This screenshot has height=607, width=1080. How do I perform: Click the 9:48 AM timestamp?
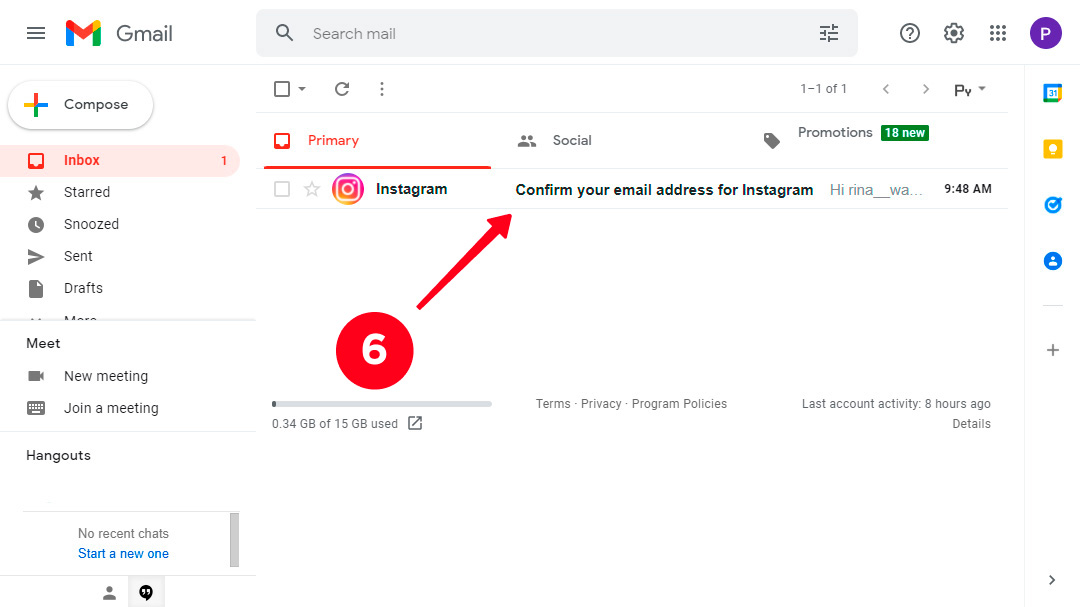tap(968, 189)
